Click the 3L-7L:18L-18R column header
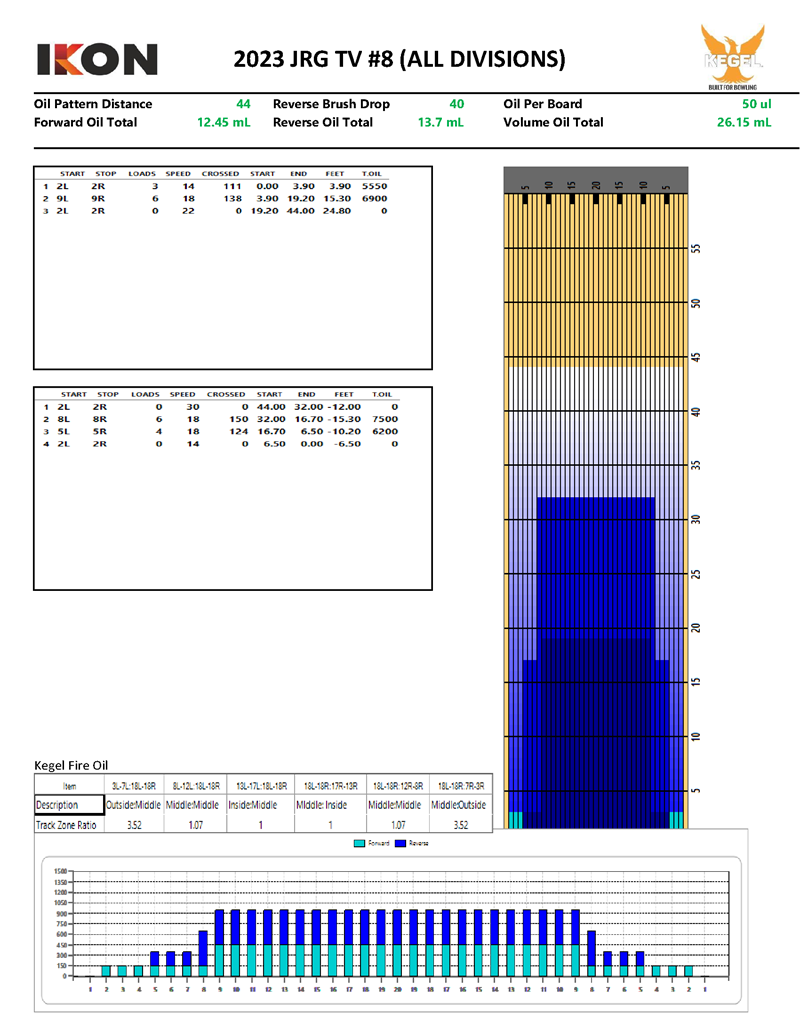 coord(133,787)
